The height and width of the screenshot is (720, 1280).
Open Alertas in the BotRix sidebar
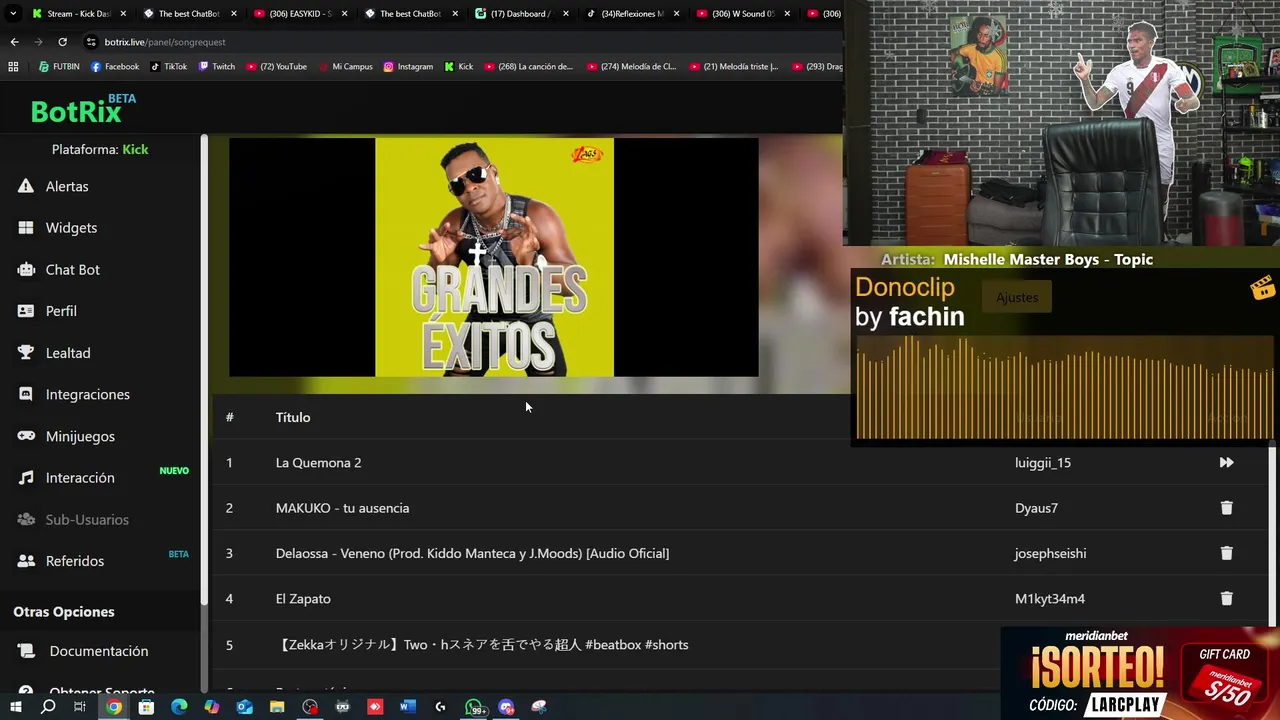pos(67,186)
